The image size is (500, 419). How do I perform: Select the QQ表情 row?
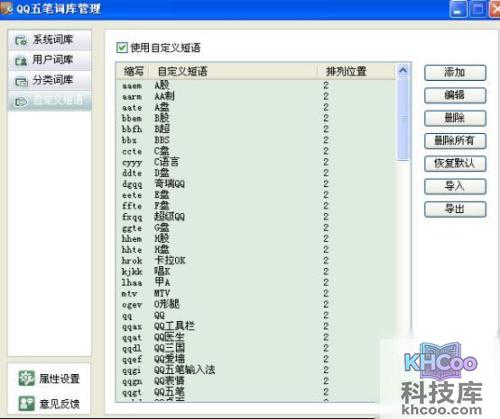[256, 381]
